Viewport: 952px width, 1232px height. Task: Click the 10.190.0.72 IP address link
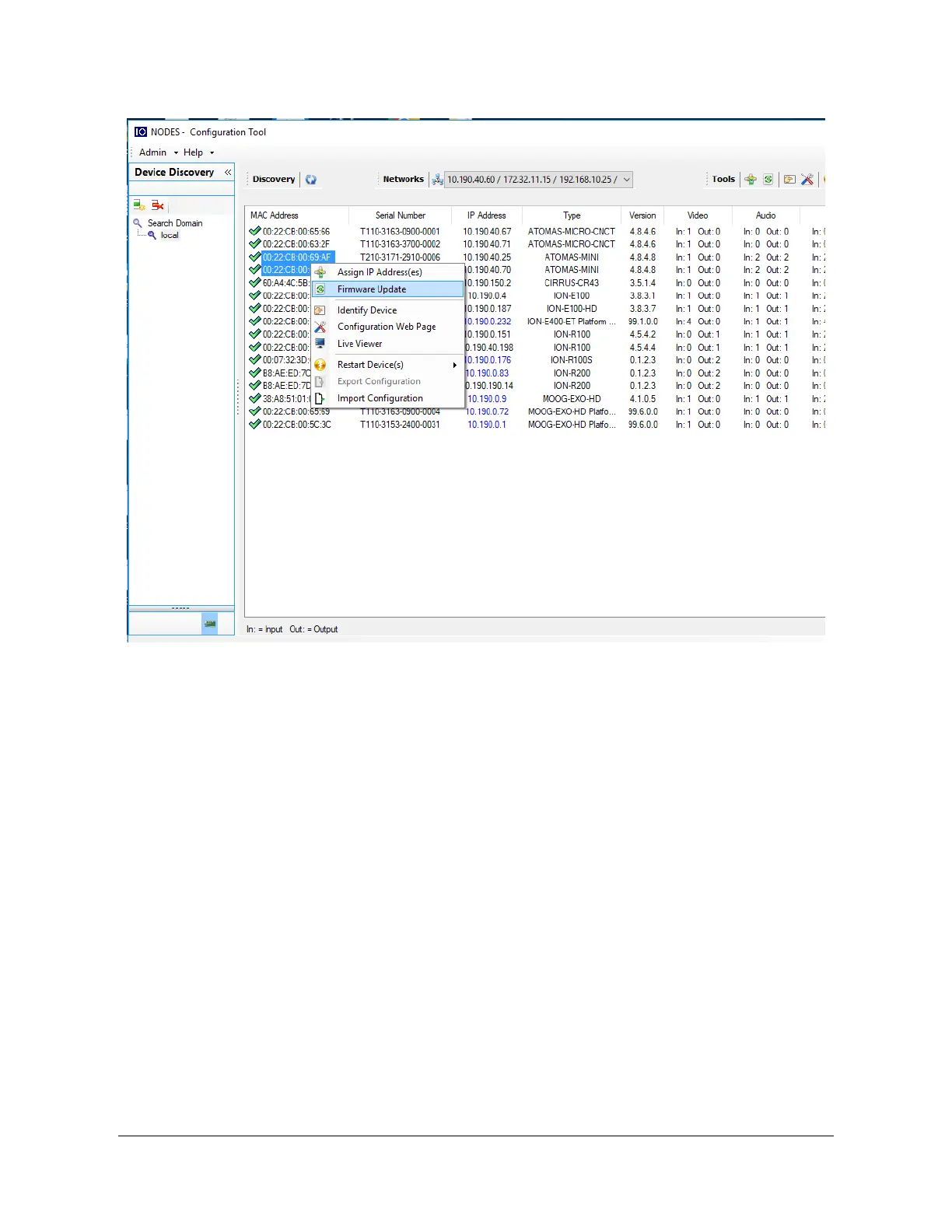pos(488,412)
